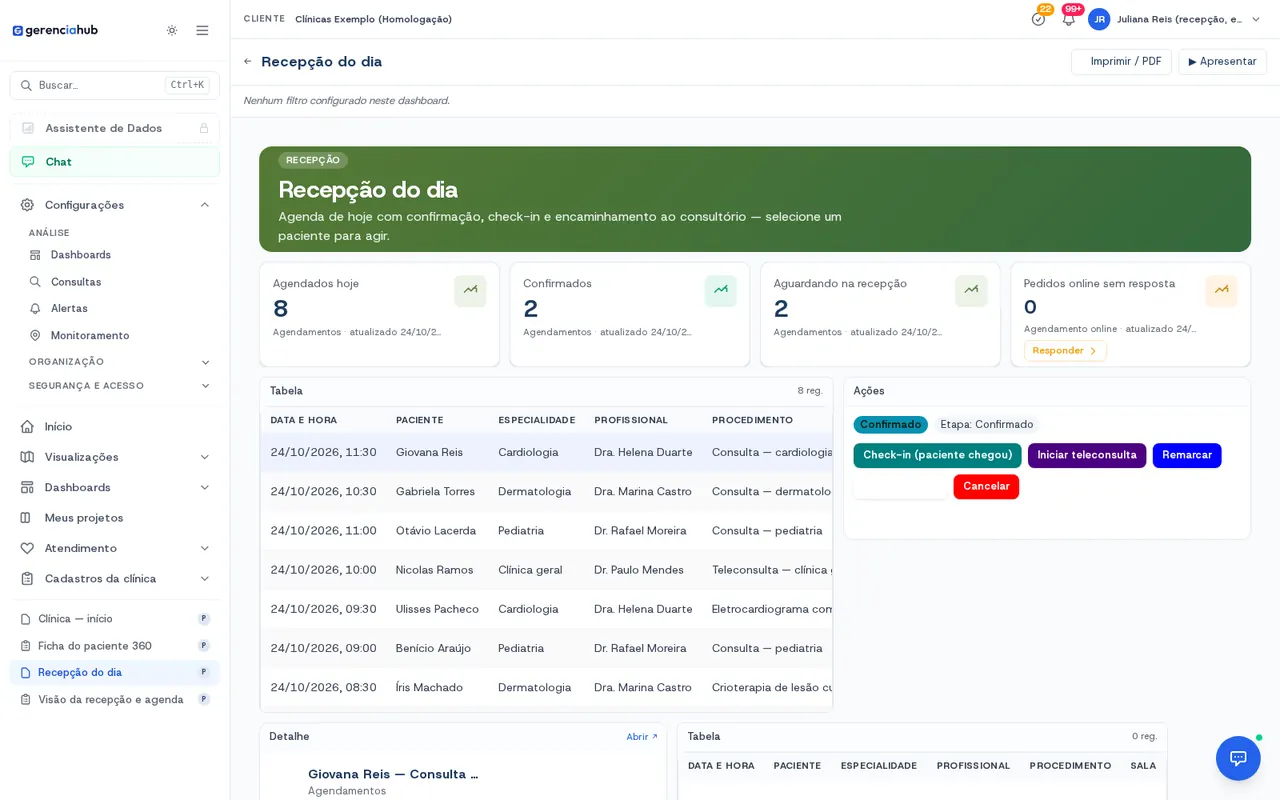The image size is (1280, 800).
Task: Open Clínica — início shortcut
Action: pyautogui.click(x=114, y=619)
